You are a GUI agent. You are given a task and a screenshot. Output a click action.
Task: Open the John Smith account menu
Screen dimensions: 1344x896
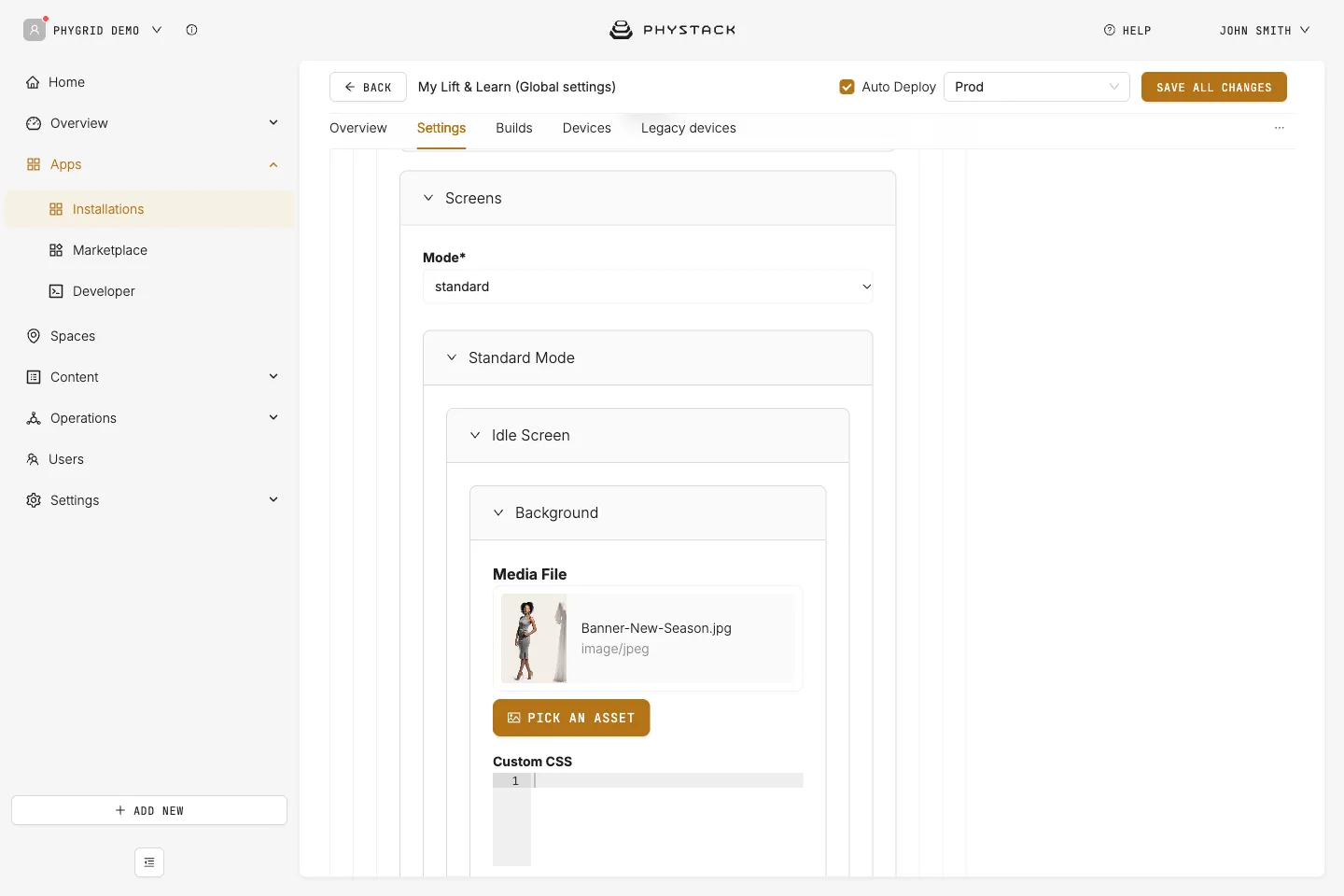[1265, 30]
